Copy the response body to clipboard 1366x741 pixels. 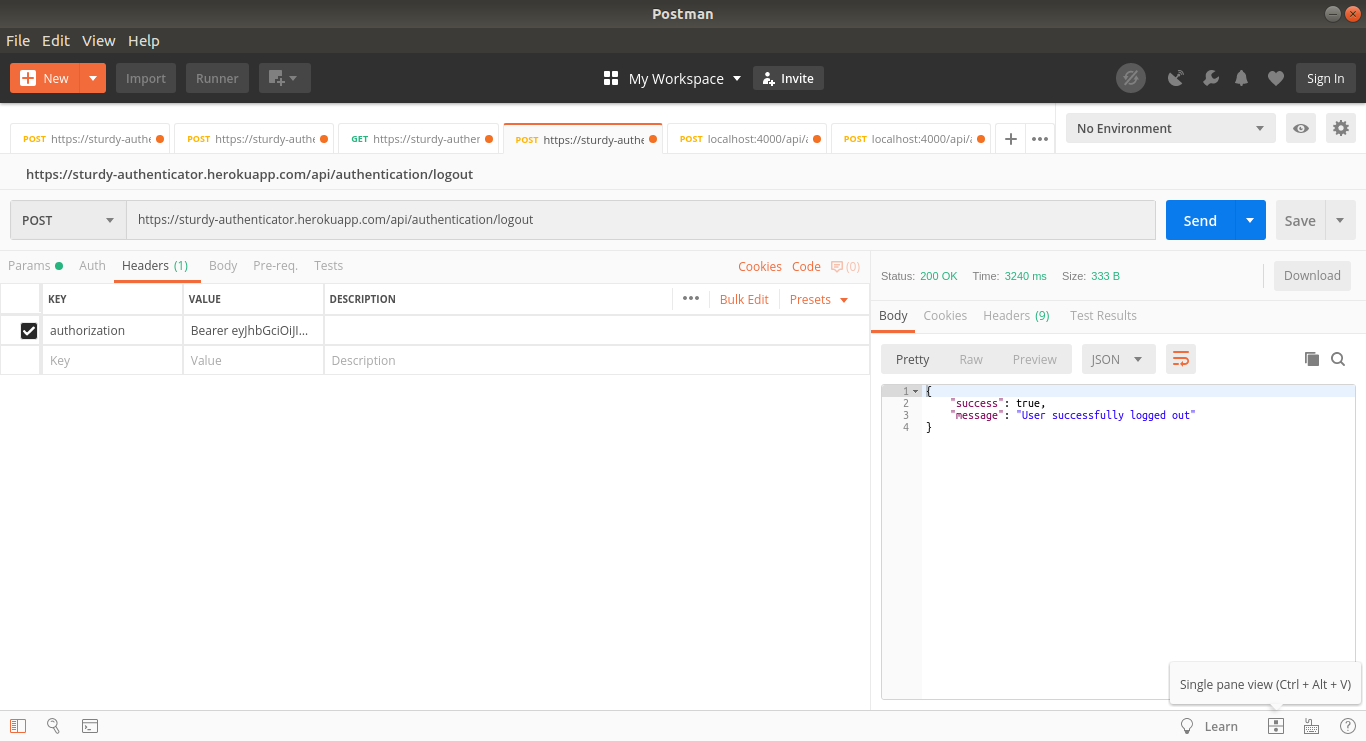point(1312,359)
